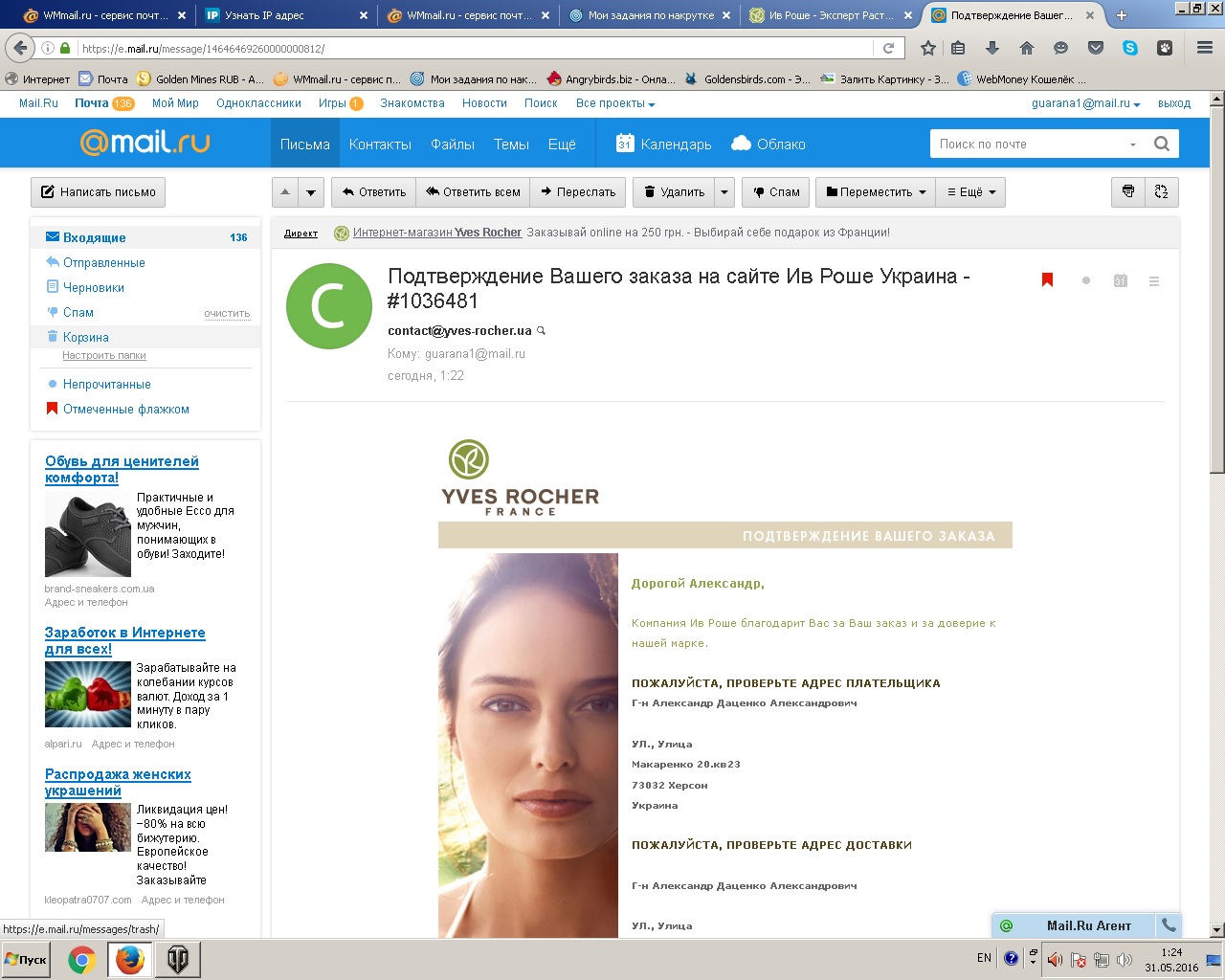Viewport: 1225px width, 980px height.
Task: Mark message as Спам
Action: pos(776,191)
